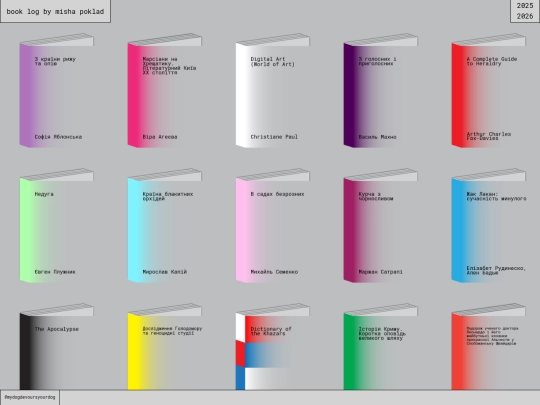This screenshot has width=540, height=405.
Task: Open the yellow book 'Дослідження Голодомору'
Action: (165, 346)
